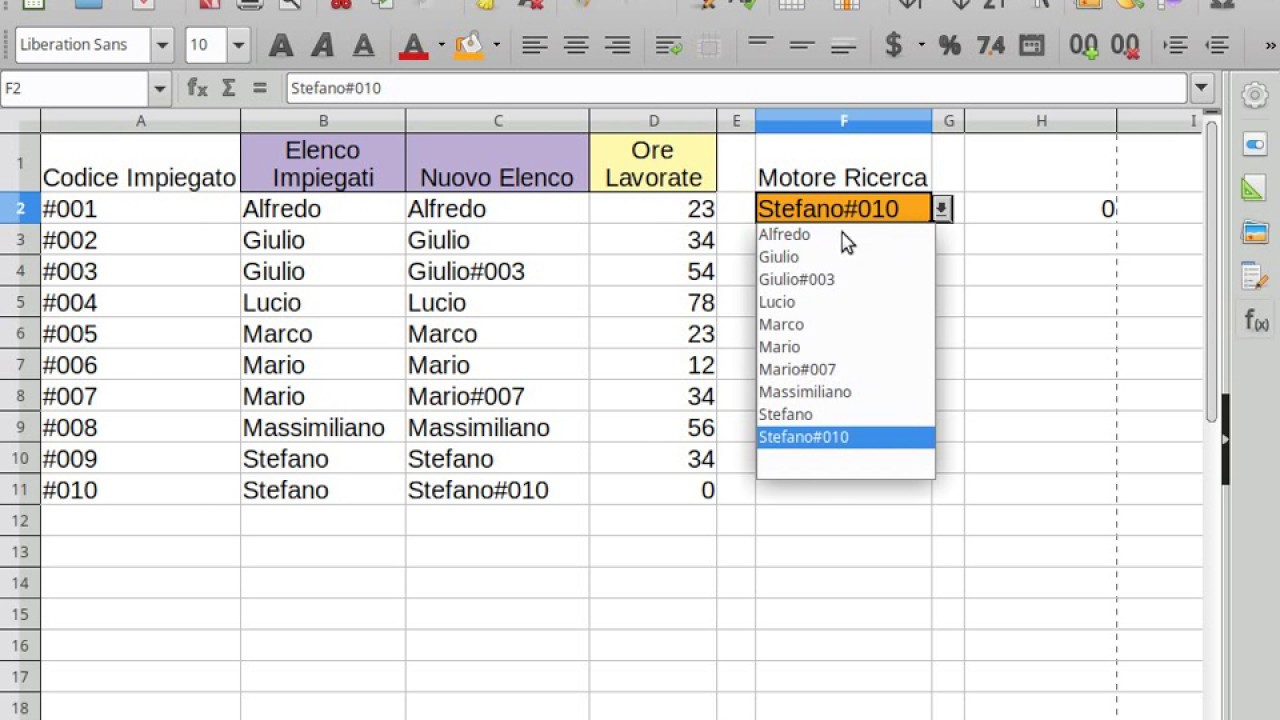Viewport: 1280px width, 720px height.
Task: Click the Select All corner box
Action: pos(20,121)
